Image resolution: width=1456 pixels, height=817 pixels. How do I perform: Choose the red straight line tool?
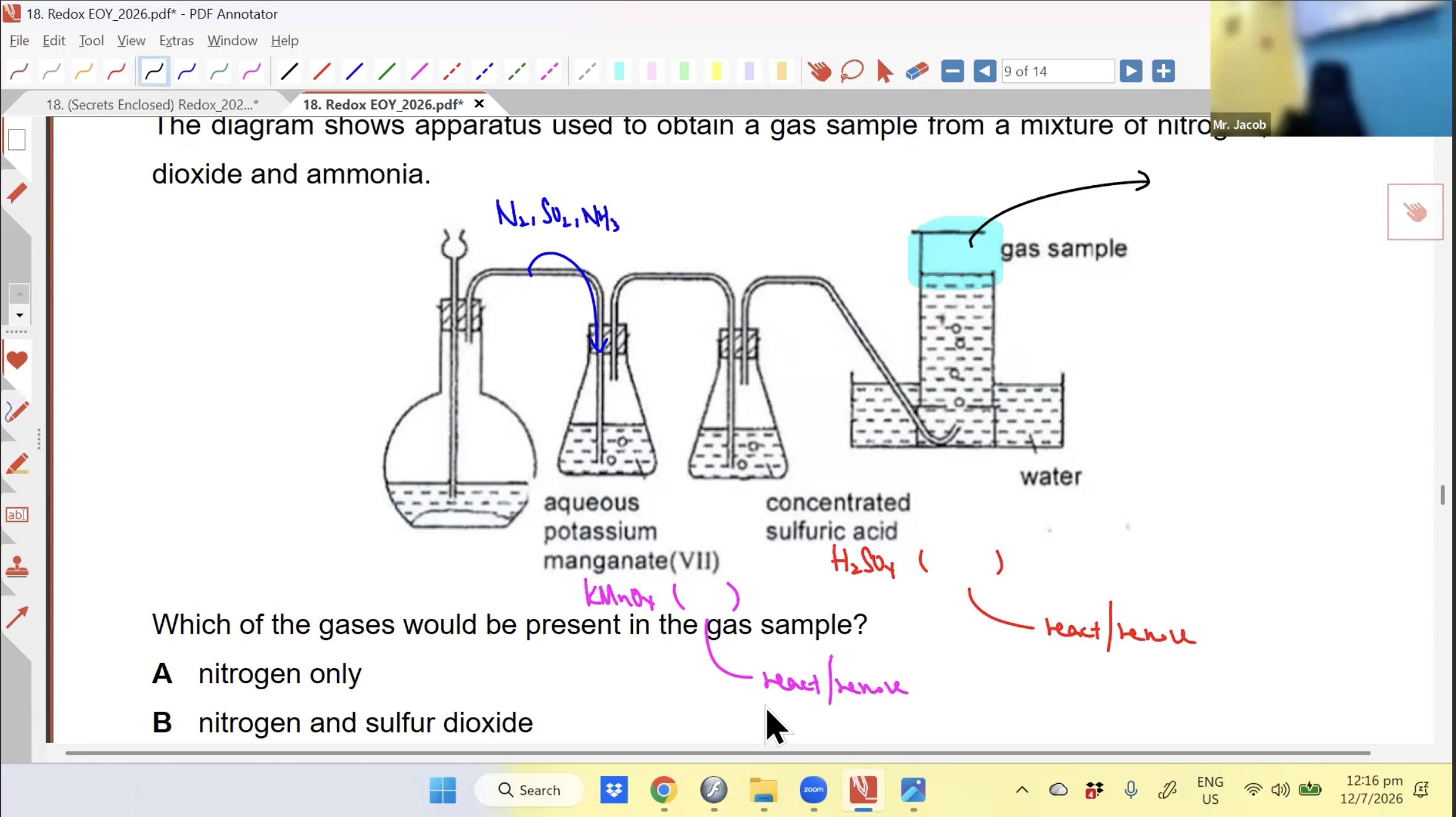tap(322, 72)
